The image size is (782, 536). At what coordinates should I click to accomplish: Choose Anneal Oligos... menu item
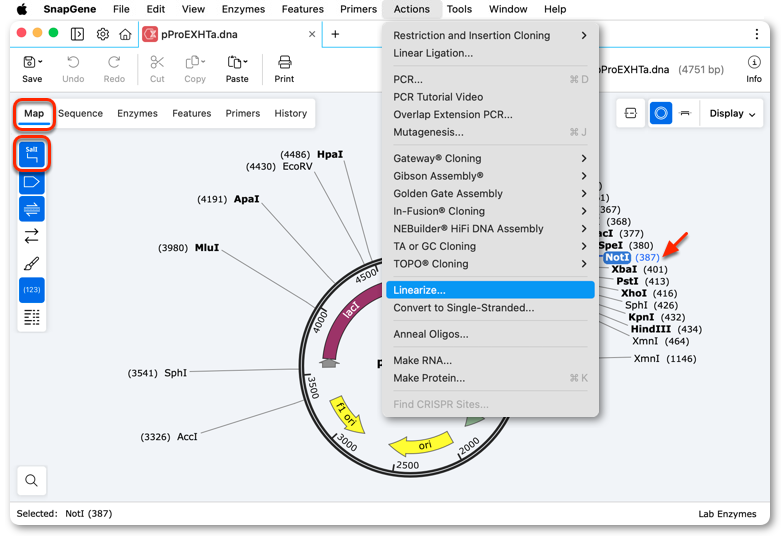click(x=490, y=334)
